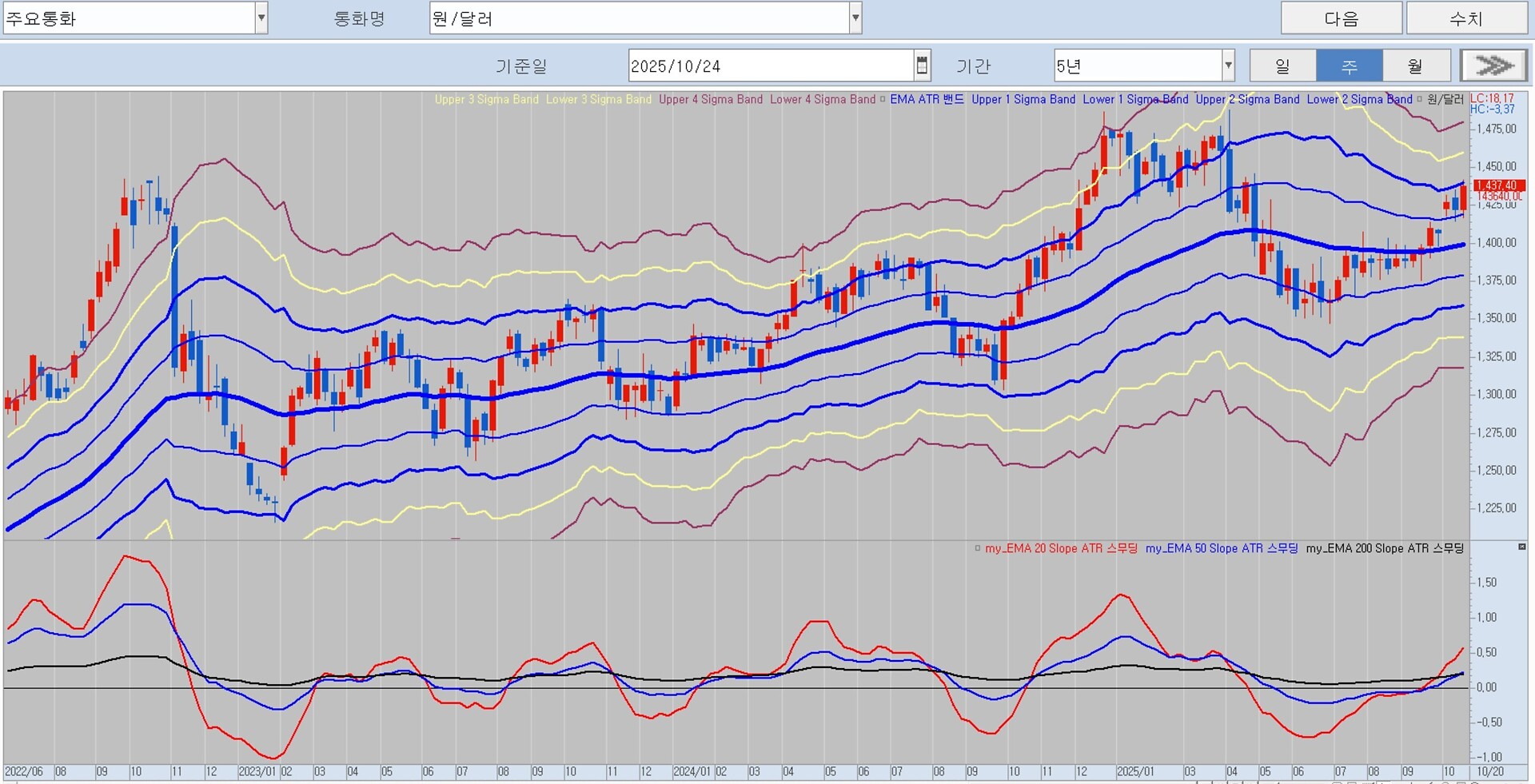Open the 주요통화 category dropdown

click(261, 18)
